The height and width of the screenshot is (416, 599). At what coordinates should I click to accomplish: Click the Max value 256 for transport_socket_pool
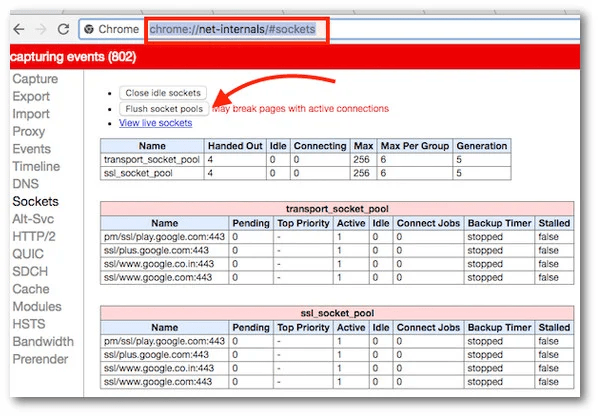point(361,160)
